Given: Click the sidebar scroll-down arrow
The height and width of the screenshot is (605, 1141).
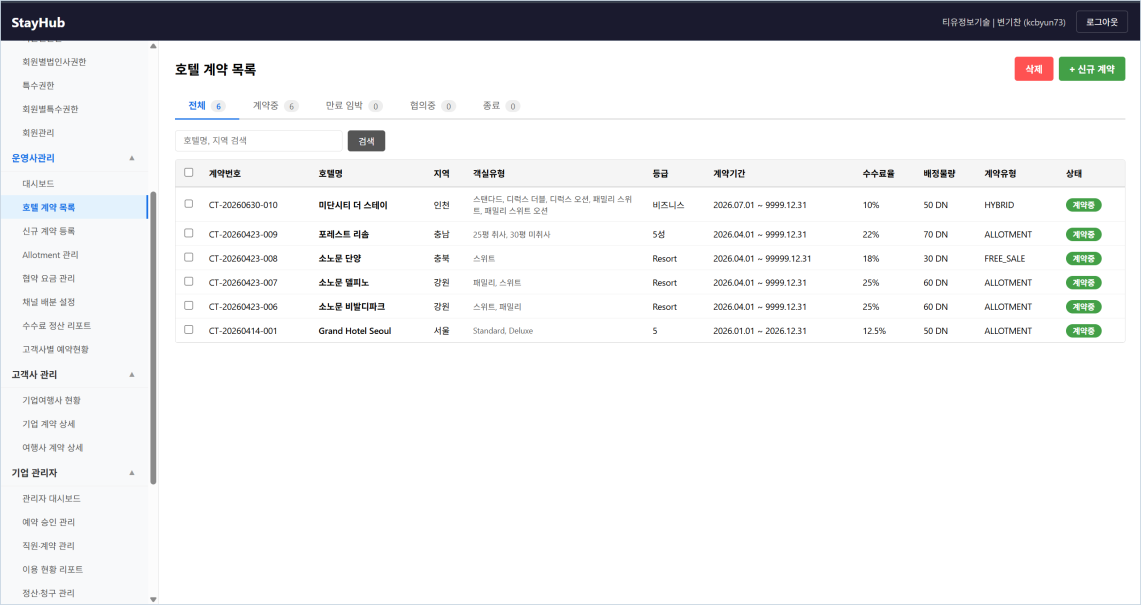Looking at the screenshot, I should 153,600.
